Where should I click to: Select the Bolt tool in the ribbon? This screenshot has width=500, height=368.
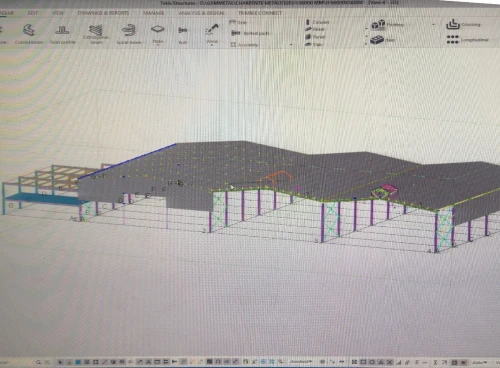click(x=183, y=34)
